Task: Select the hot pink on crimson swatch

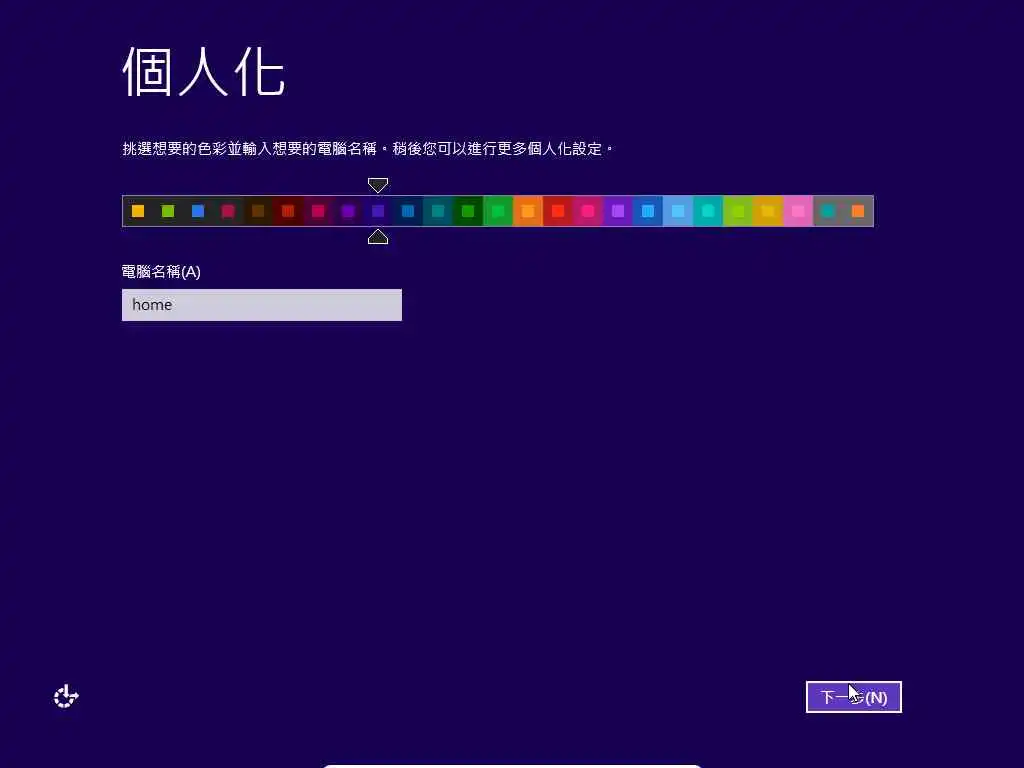Action: click(588, 211)
